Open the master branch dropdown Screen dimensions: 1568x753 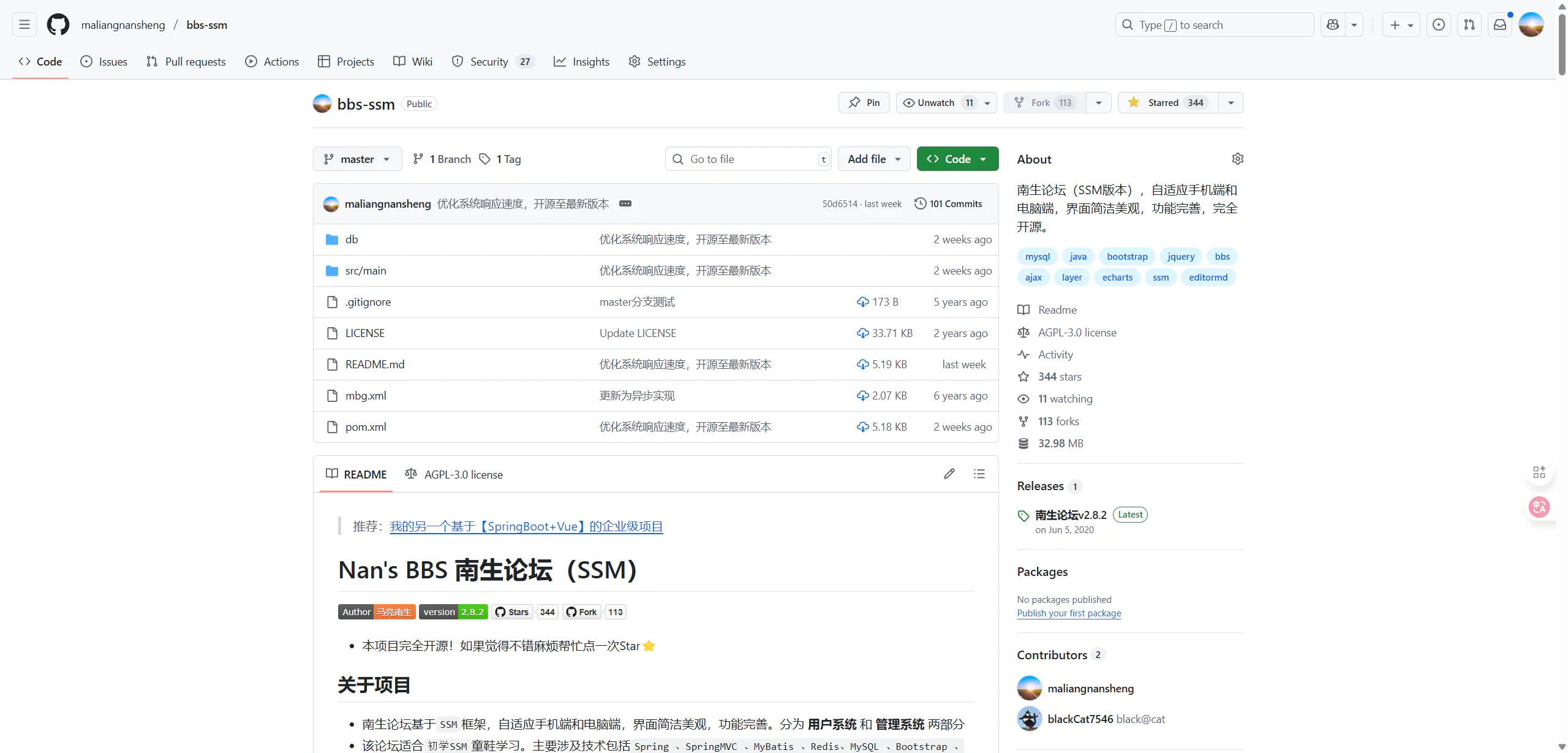[x=357, y=159]
